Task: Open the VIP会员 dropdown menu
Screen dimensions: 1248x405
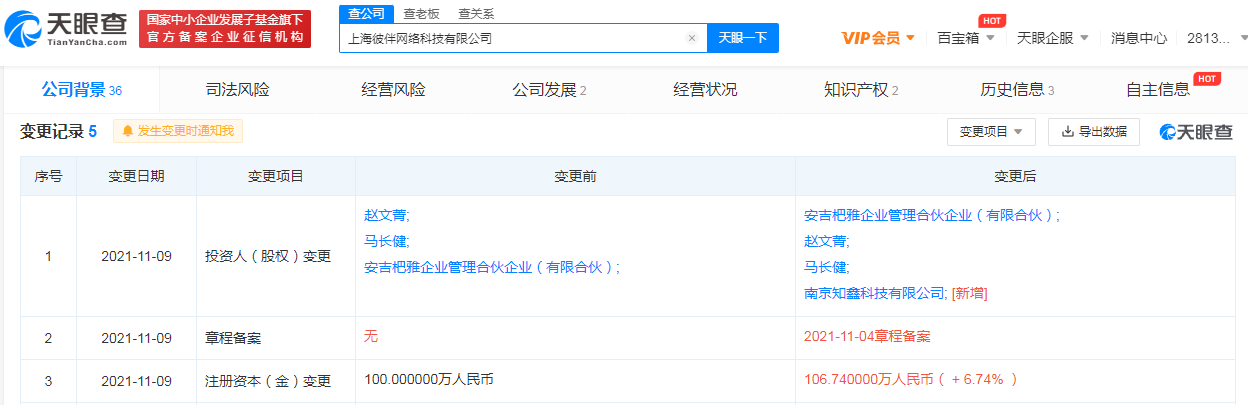Action: (878, 38)
